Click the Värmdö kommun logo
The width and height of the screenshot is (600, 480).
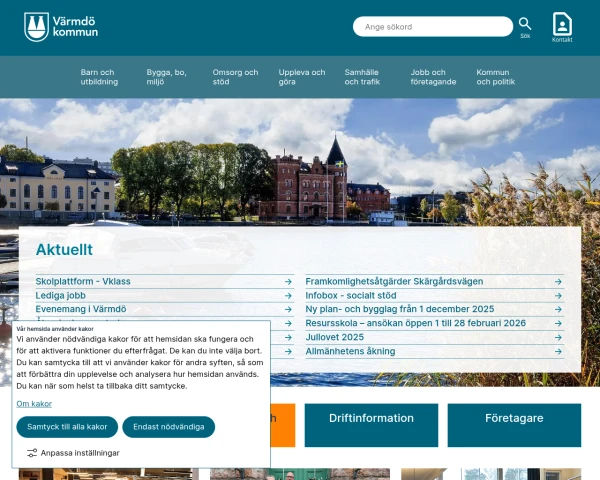(61, 27)
